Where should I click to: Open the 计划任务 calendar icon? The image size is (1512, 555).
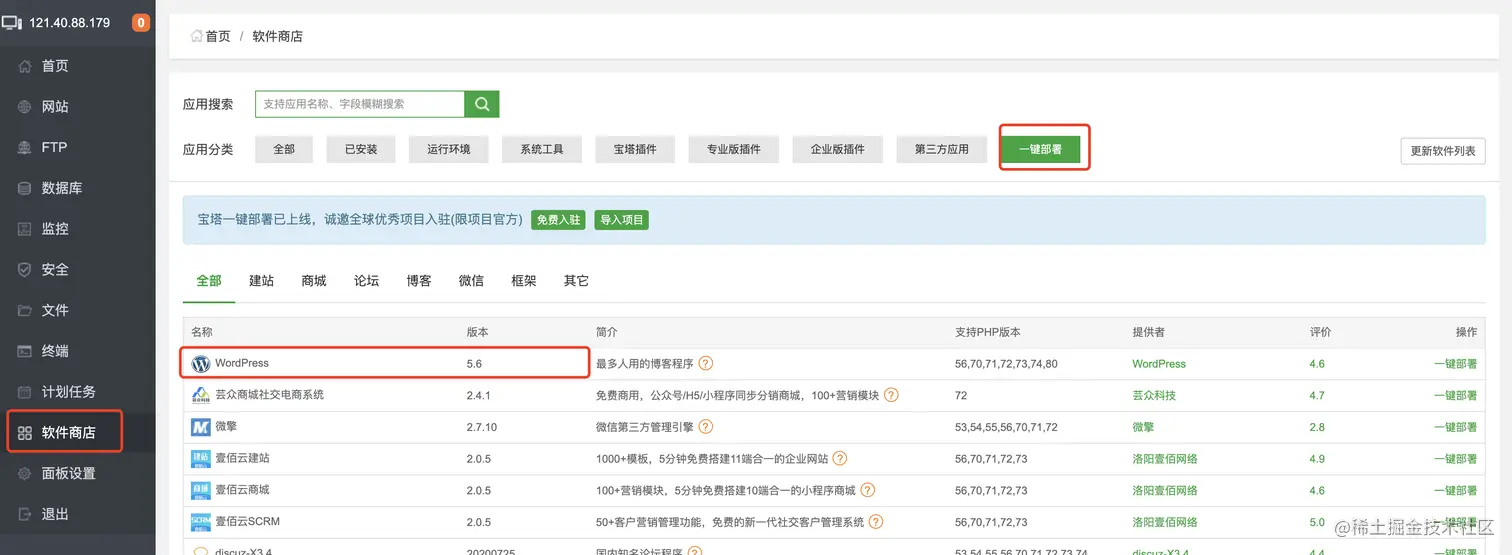(26, 392)
